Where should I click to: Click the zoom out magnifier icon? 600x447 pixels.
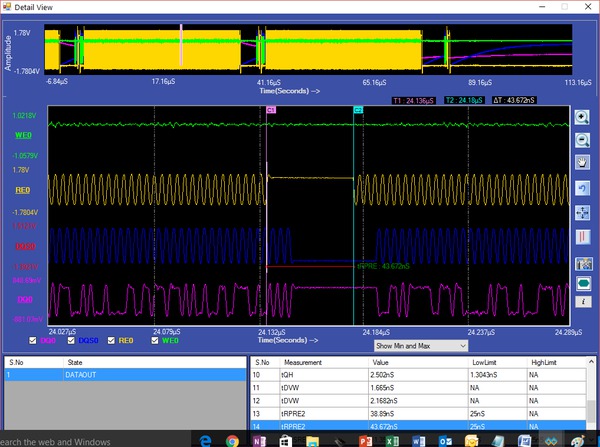coord(583,139)
